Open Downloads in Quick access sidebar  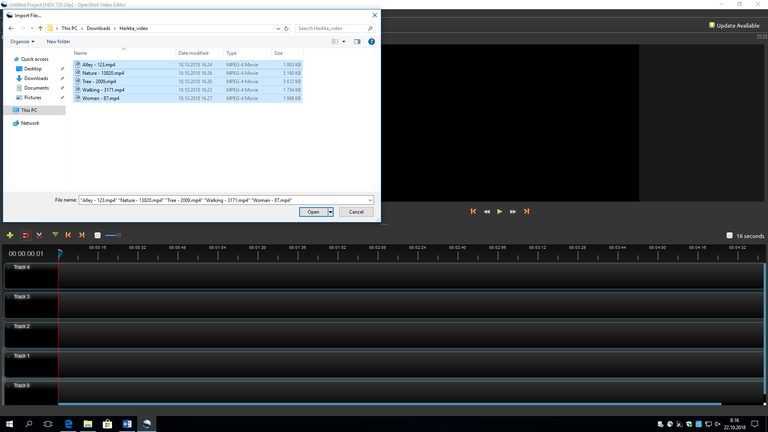click(x=36, y=78)
